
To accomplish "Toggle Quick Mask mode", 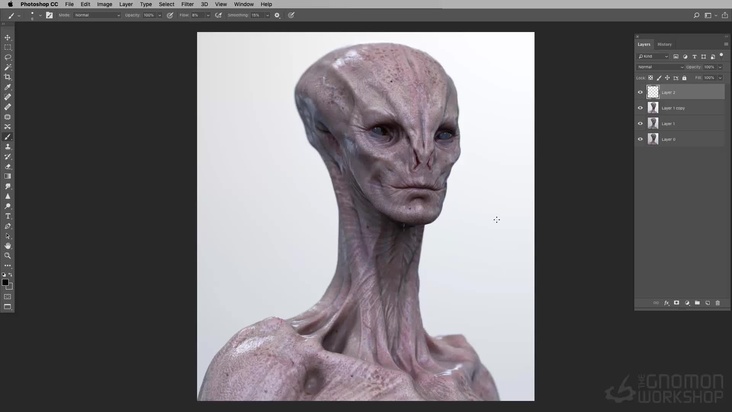I will (7, 297).
